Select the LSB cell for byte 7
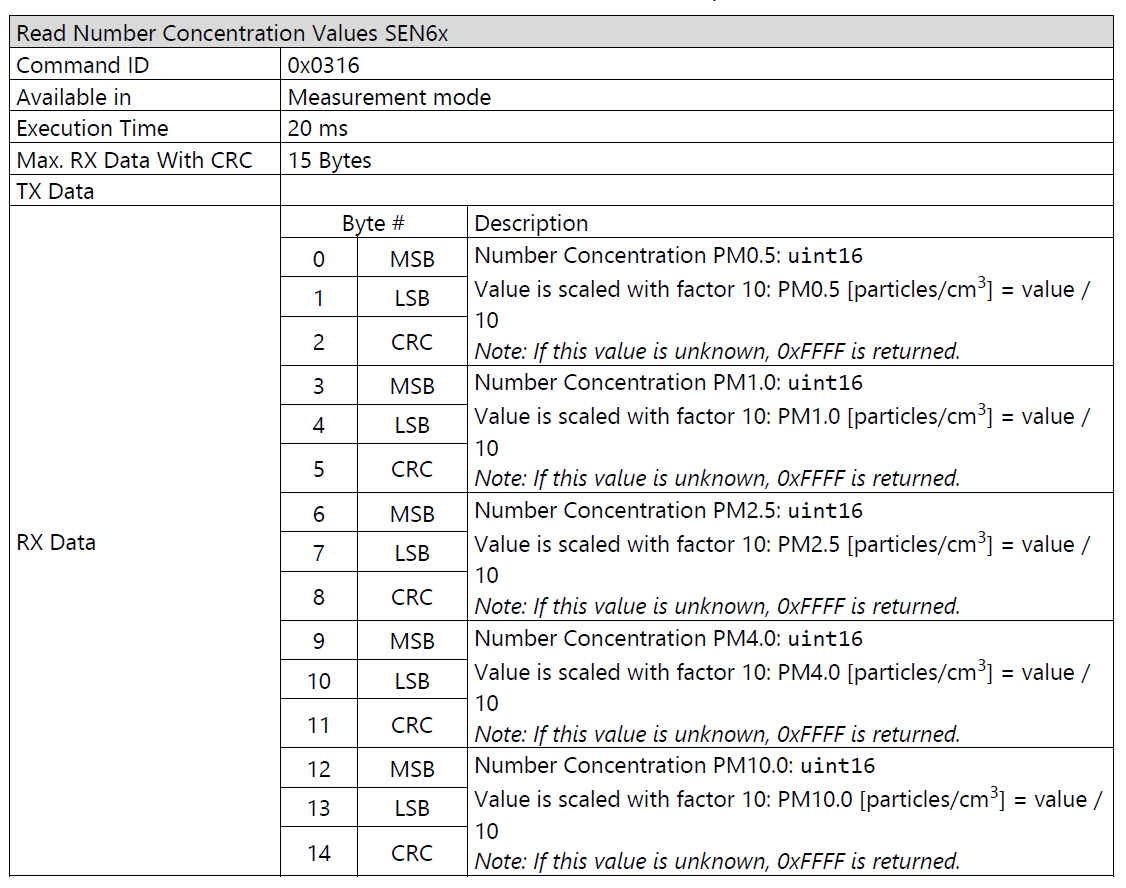The image size is (1126, 888). (412, 553)
